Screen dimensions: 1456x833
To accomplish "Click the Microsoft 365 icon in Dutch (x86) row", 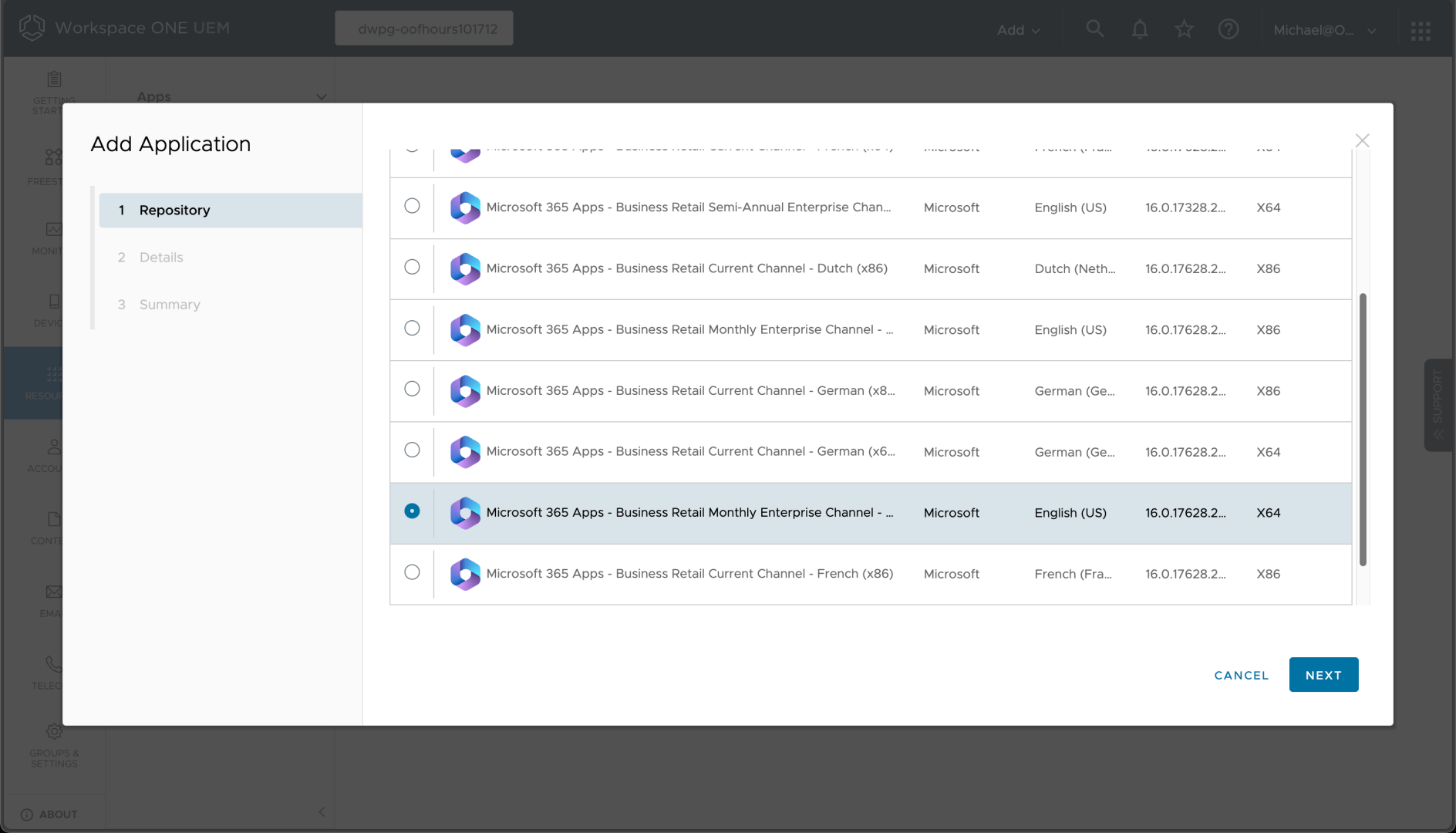I will click(465, 269).
